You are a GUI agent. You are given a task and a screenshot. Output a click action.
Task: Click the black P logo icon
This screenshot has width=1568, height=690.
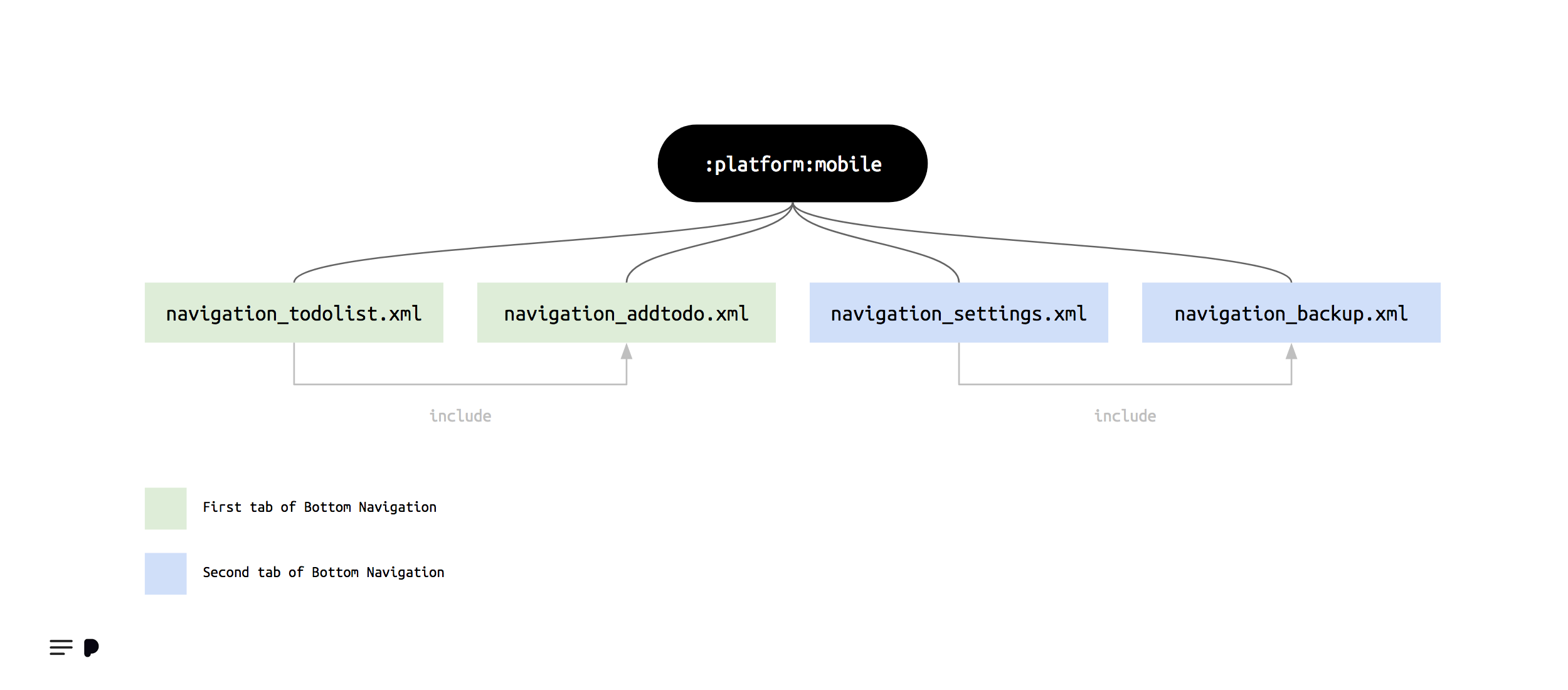tap(91, 647)
